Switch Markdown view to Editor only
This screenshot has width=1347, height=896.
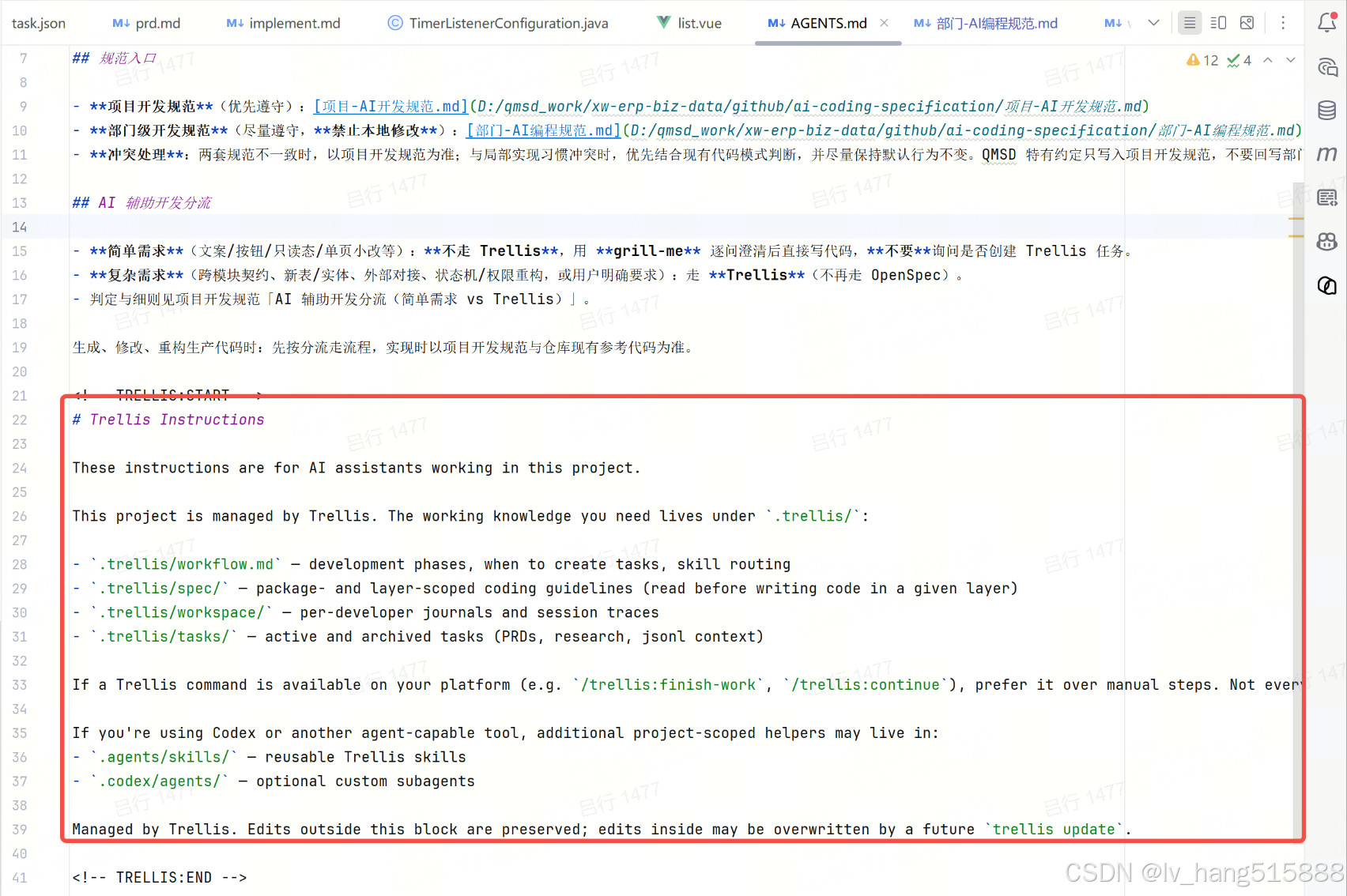1190,23
